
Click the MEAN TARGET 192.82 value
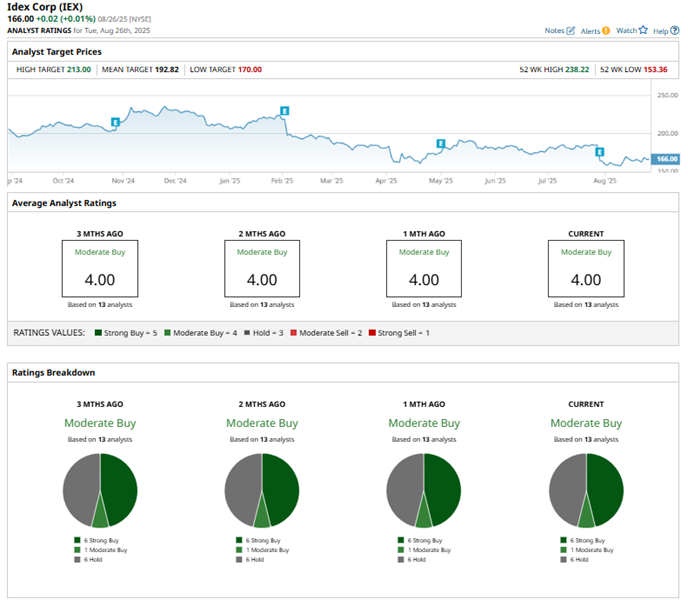tap(167, 69)
